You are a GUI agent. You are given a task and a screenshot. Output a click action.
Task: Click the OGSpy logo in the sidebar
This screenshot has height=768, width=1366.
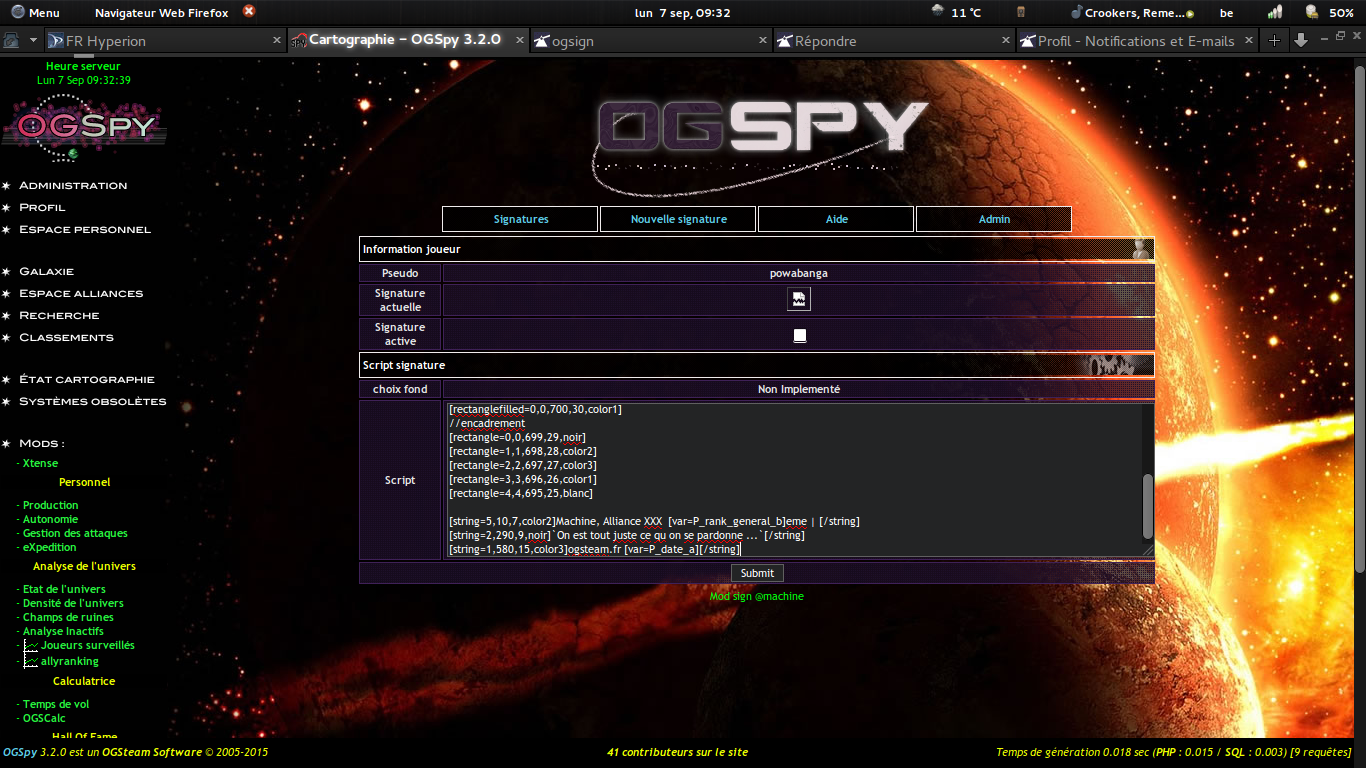tap(85, 126)
